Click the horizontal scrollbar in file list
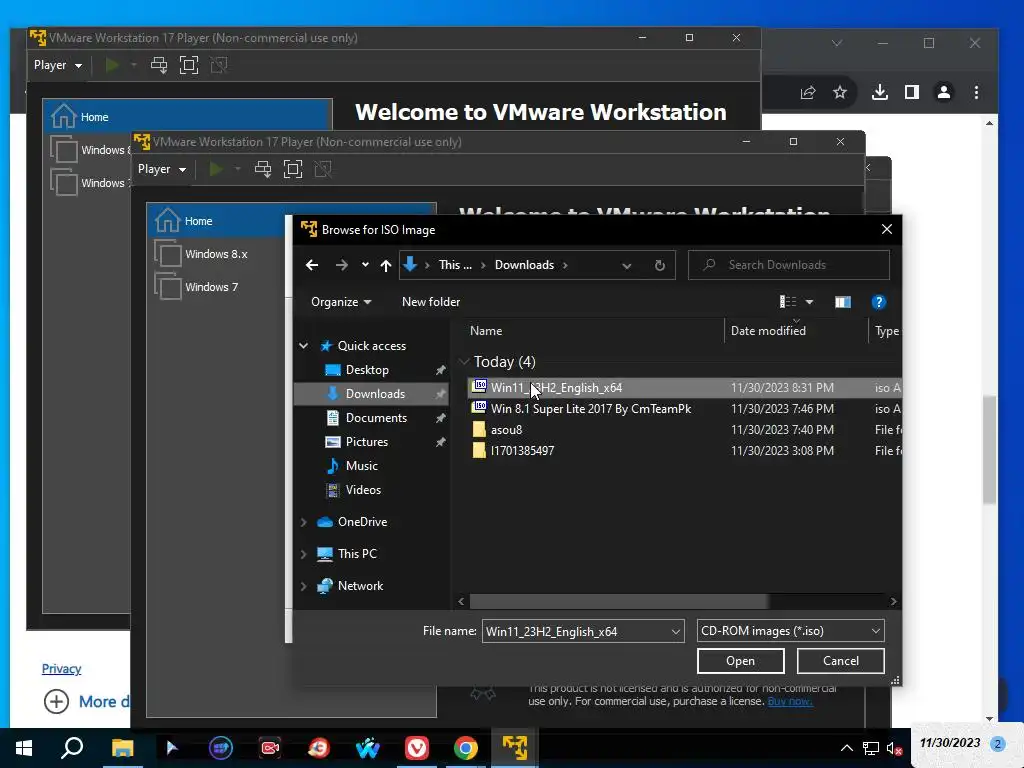Image resolution: width=1024 pixels, height=768 pixels. point(619,601)
